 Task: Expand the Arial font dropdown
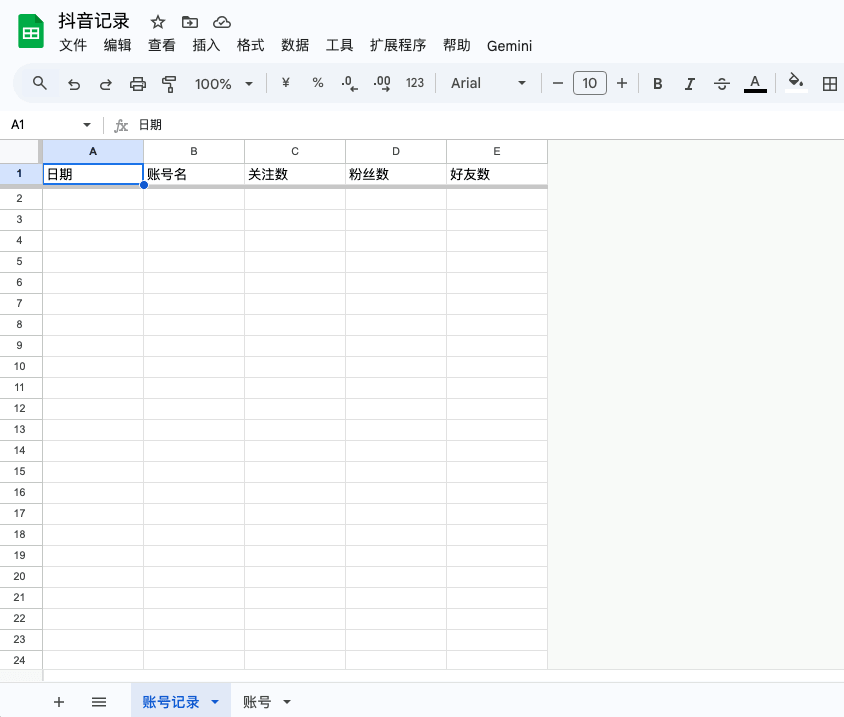click(x=488, y=84)
